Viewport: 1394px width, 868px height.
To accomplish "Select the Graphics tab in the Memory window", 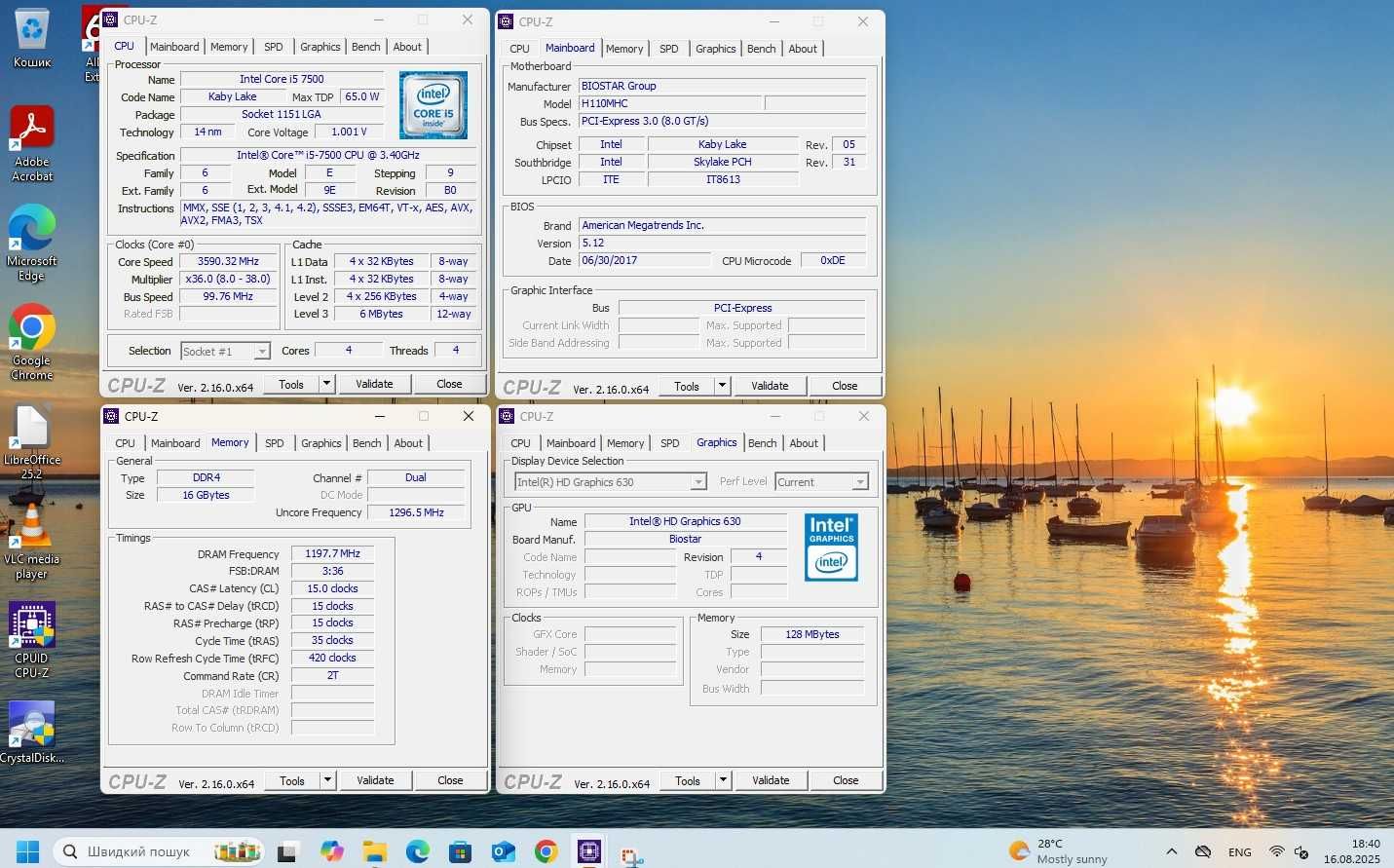I will click(x=321, y=443).
